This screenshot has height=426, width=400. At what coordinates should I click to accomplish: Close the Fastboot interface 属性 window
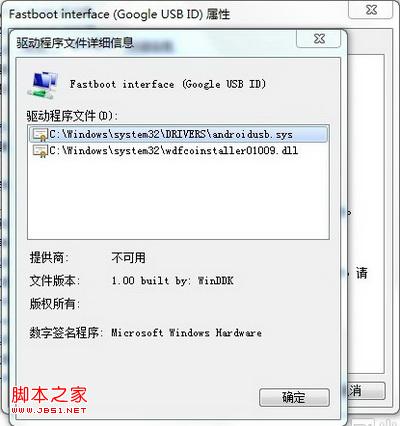[x=371, y=10]
